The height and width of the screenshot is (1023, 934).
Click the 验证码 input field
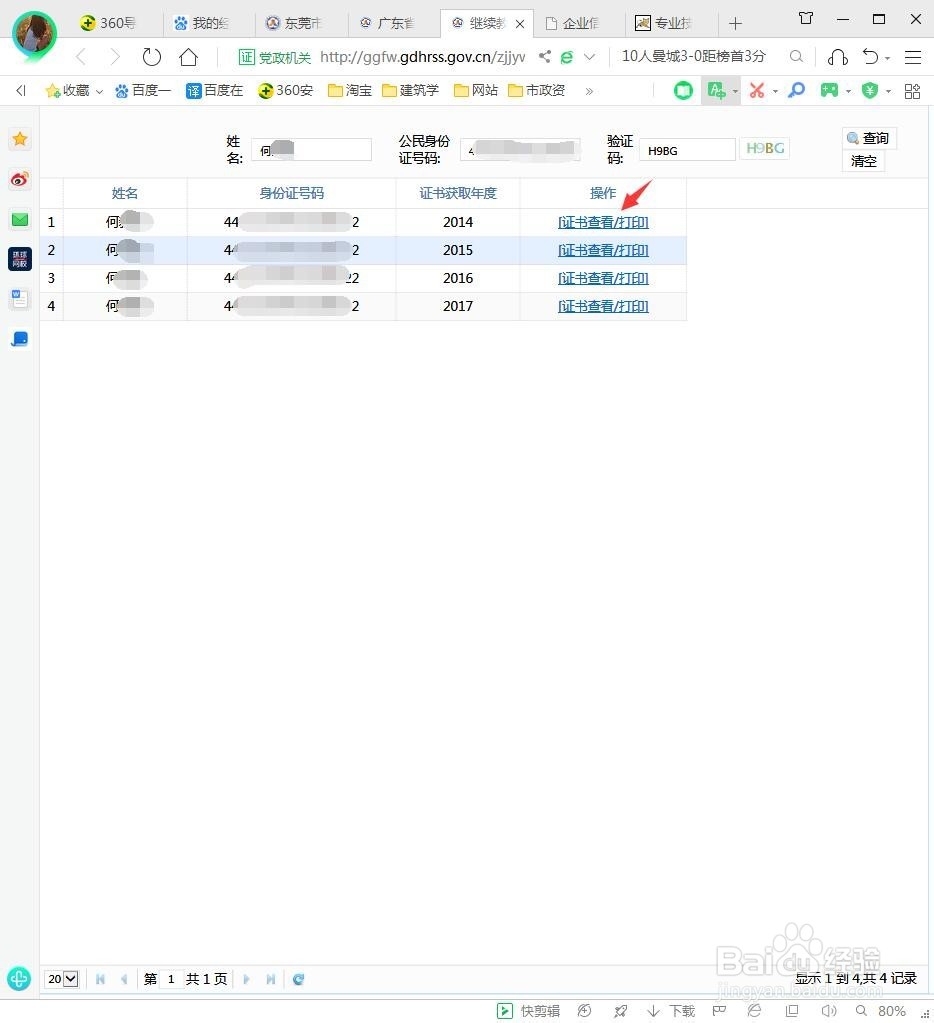(687, 150)
